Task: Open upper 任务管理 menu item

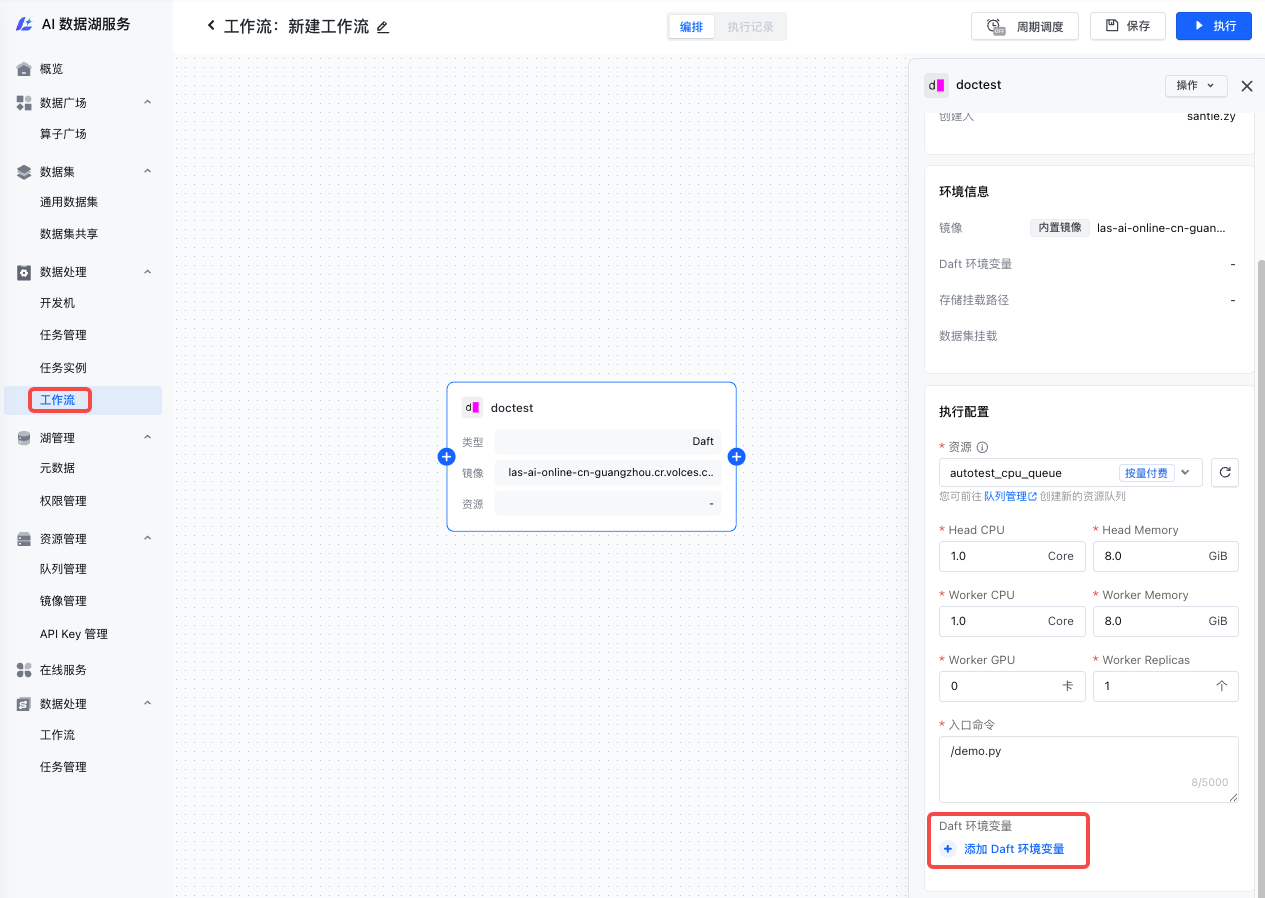Action: pos(63,335)
